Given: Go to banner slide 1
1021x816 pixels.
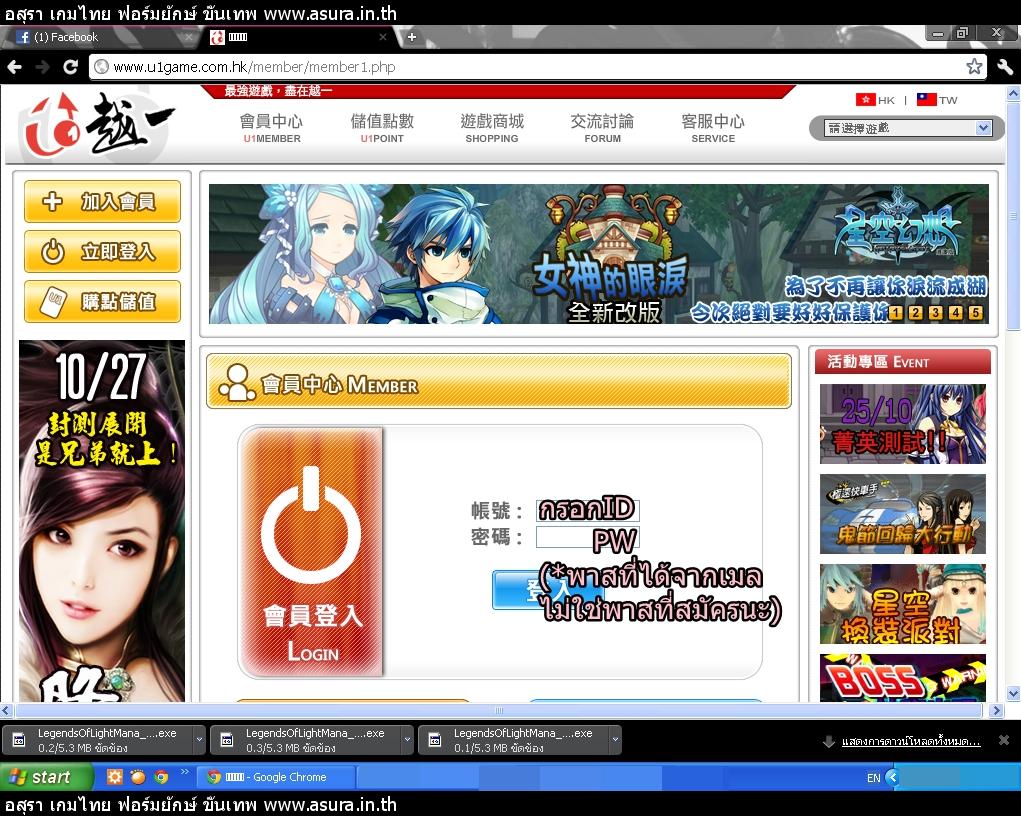Looking at the screenshot, I should click(896, 313).
